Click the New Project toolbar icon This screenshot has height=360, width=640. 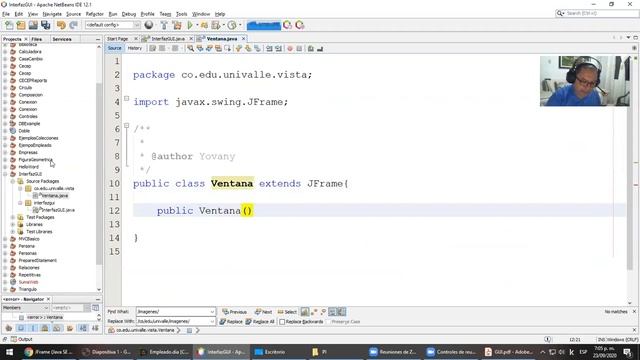coord(21,25)
